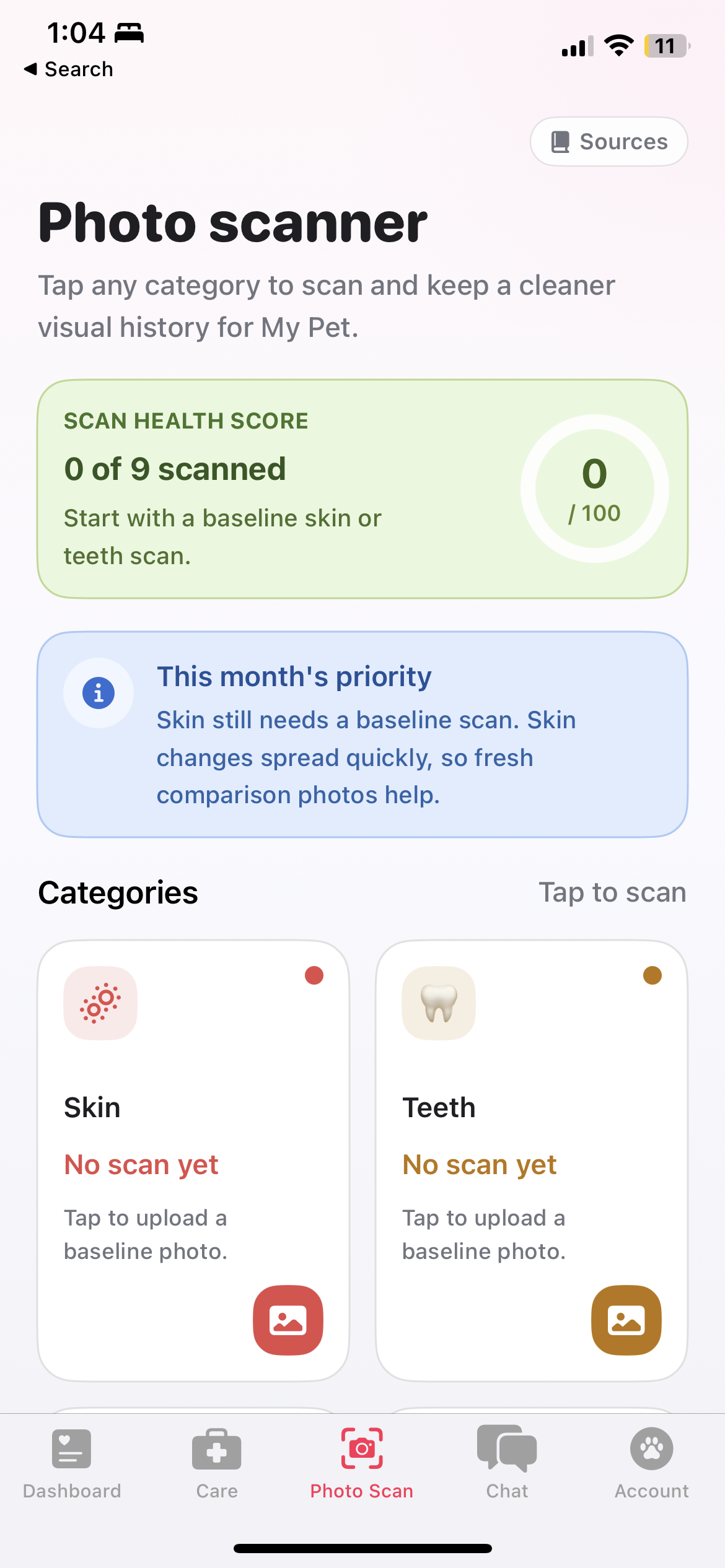The height and width of the screenshot is (1568, 725).
Task: Tap the Skin germ icon
Action: pyautogui.click(x=100, y=1003)
